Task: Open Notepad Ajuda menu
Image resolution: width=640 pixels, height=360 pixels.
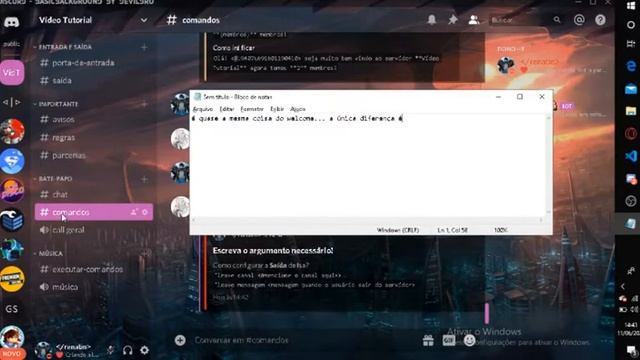Action: tap(298, 109)
